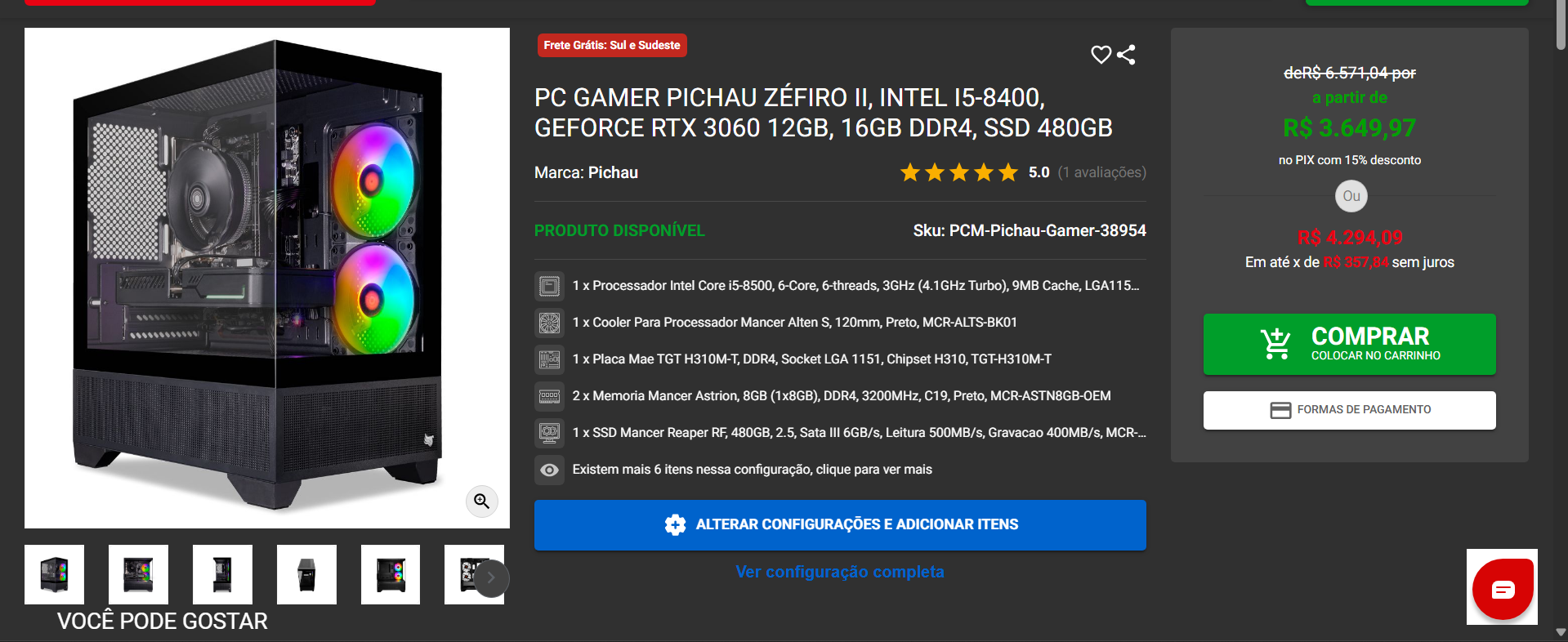Select the fifth product thumbnail

tap(391, 574)
